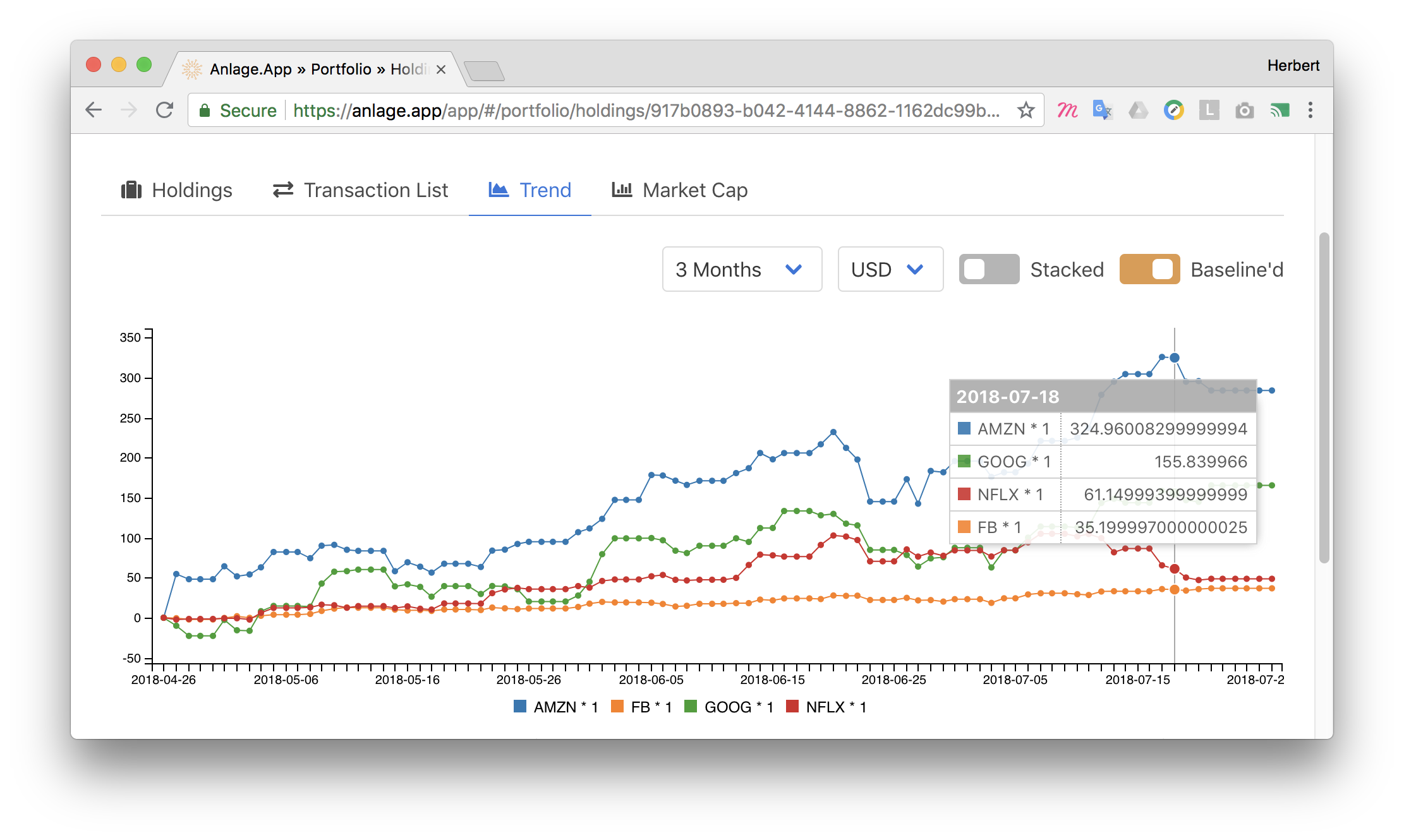The width and height of the screenshot is (1404, 840).
Task: Open the 3 Months range dropdown
Action: pos(742,270)
